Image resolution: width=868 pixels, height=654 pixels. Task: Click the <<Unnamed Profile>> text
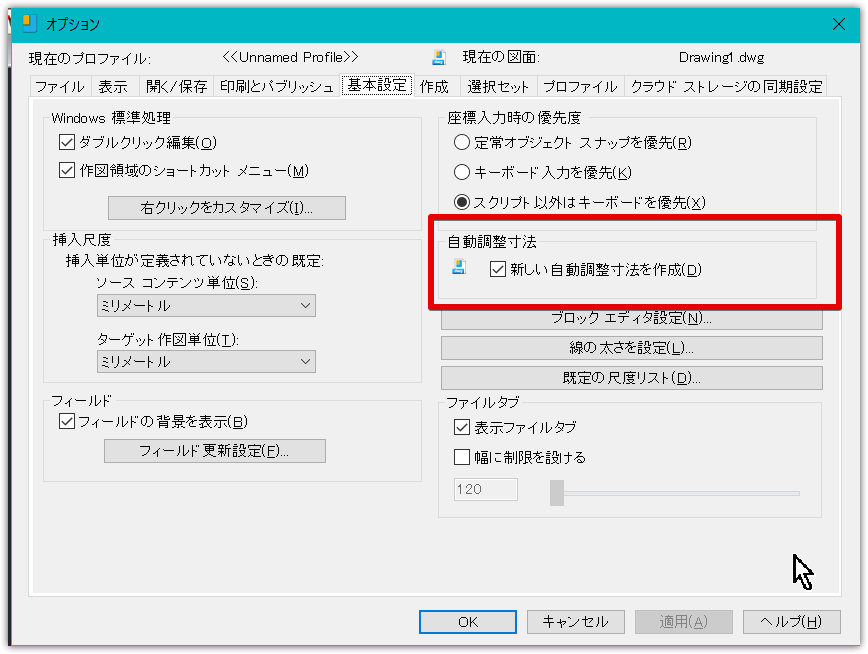pyautogui.click(x=290, y=57)
